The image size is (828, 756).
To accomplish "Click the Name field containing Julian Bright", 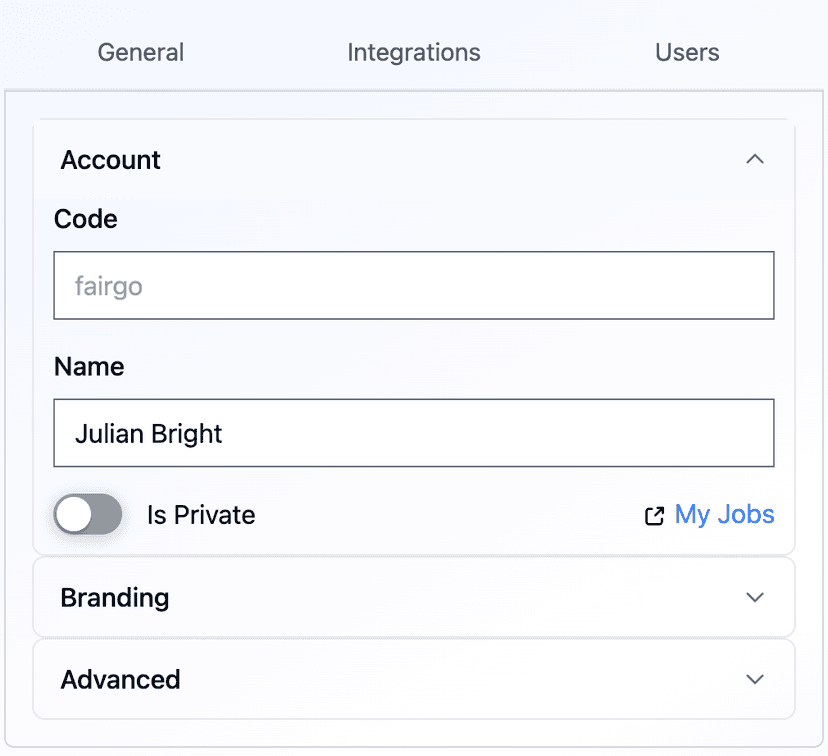I will click(414, 433).
